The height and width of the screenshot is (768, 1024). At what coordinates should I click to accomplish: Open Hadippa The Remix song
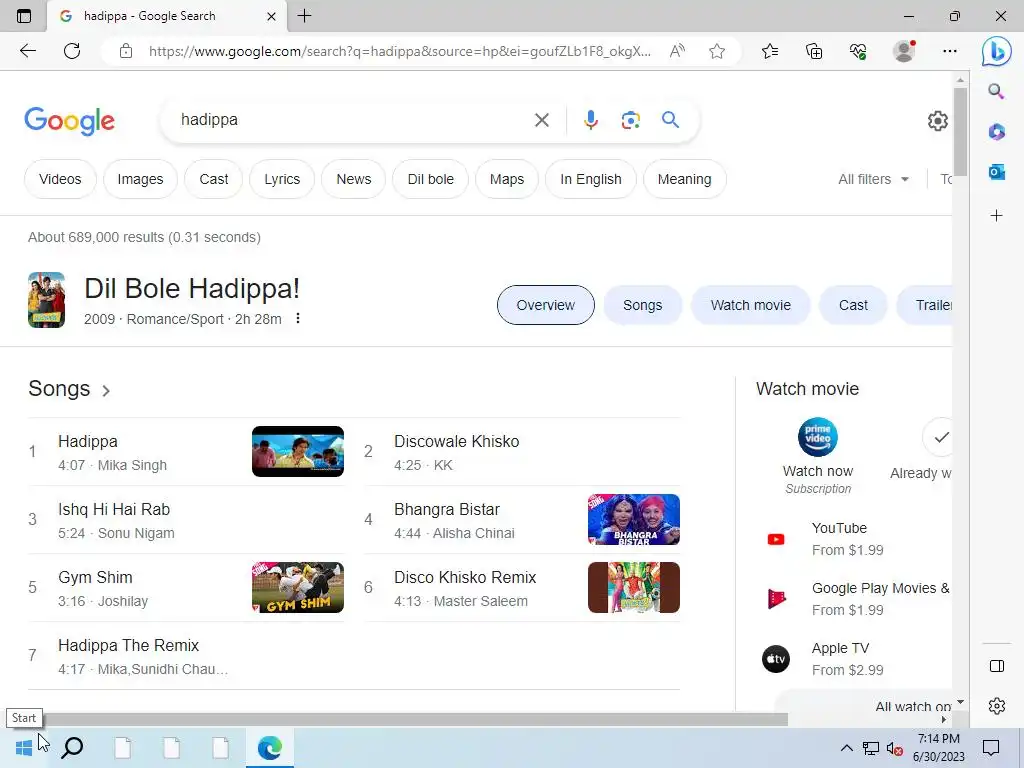point(186,656)
